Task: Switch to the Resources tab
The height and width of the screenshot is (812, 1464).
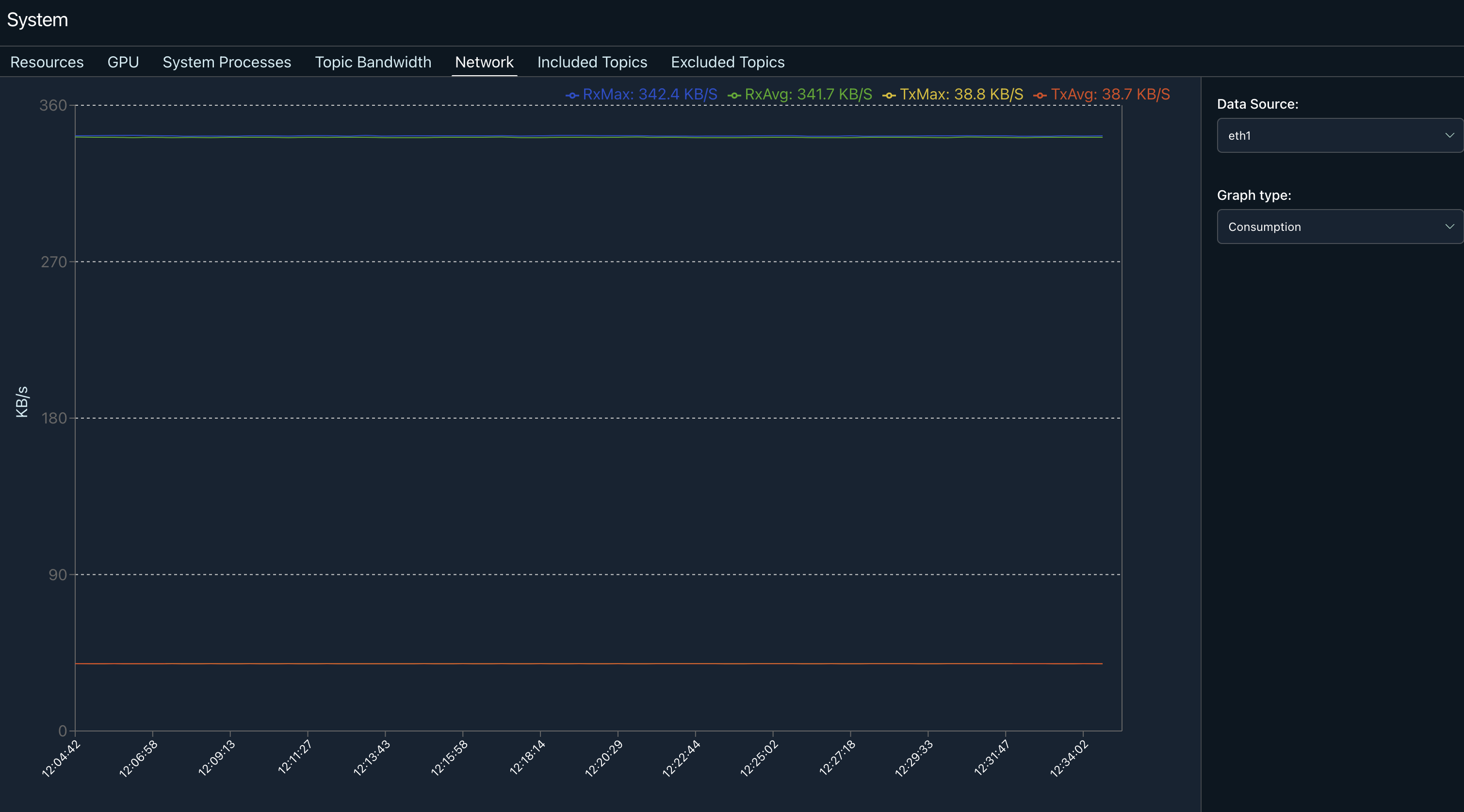Action: point(47,62)
